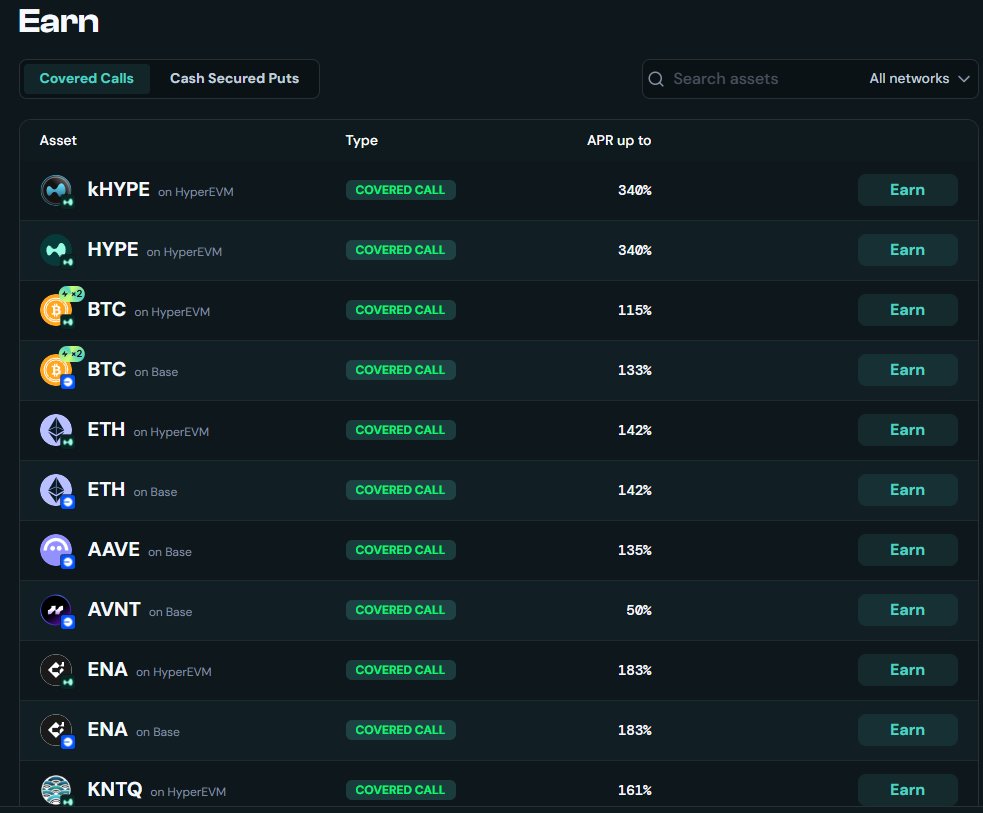Viewport: 983px width, 813px height.
Task: Click the 135% APR value
Action: [635, 550]
